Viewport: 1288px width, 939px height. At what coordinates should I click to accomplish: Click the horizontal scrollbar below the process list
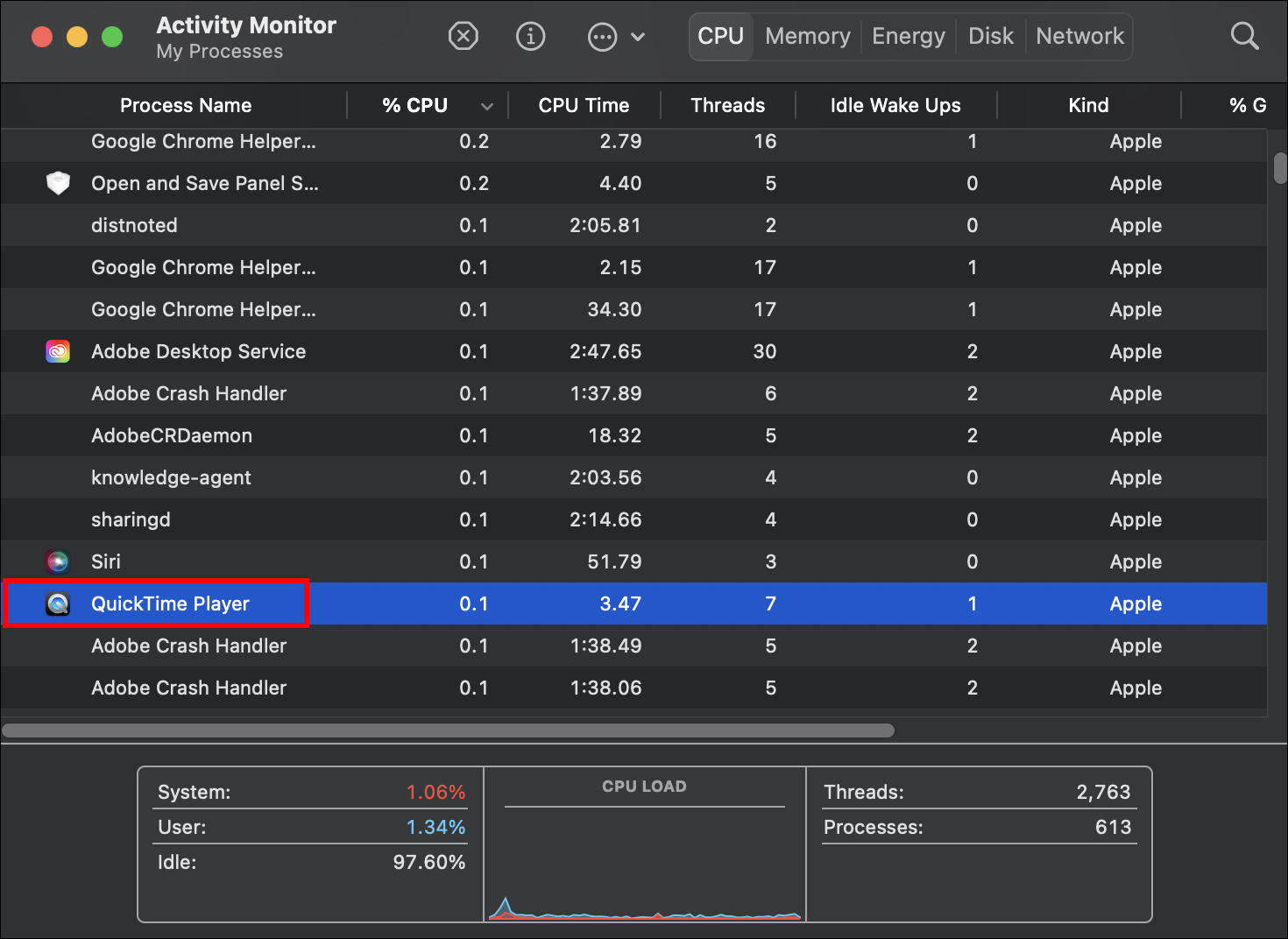point(448,731)
